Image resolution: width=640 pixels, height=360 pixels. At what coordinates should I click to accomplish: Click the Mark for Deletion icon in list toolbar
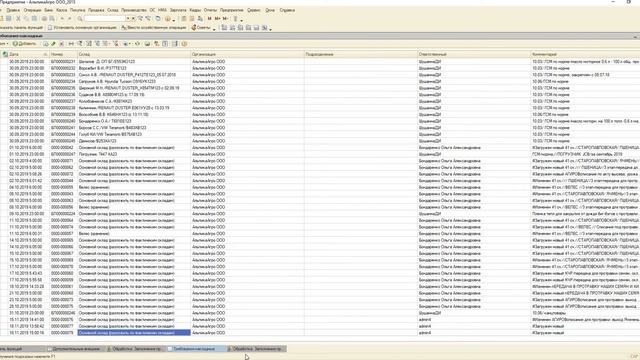coord(62,44)
